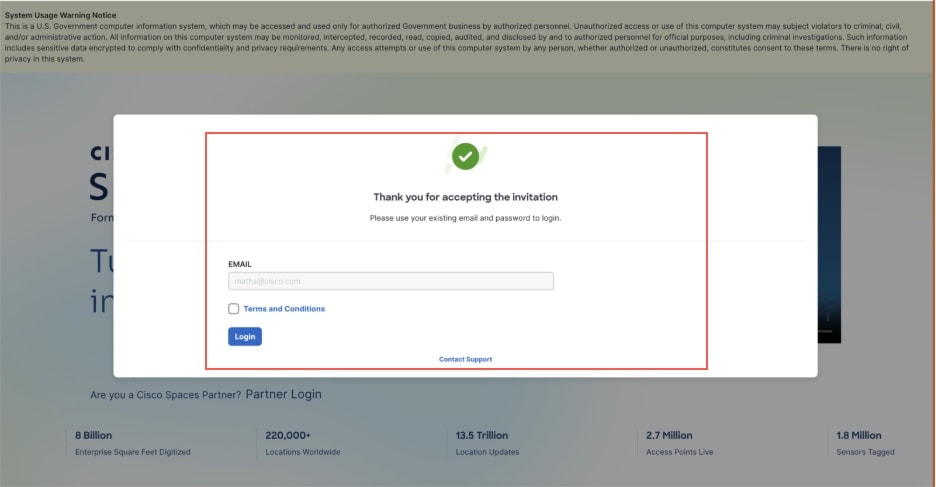936x487 pixels.
Task: Click the dark banner image behind dialog
Action: (x=829, y=240)
